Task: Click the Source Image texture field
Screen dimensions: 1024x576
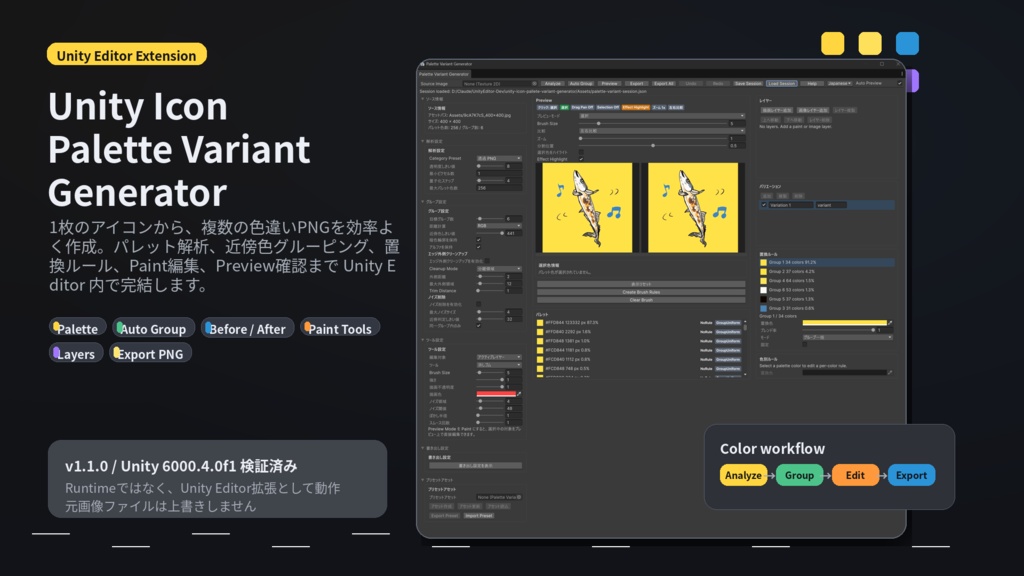Action: [499, 84]
